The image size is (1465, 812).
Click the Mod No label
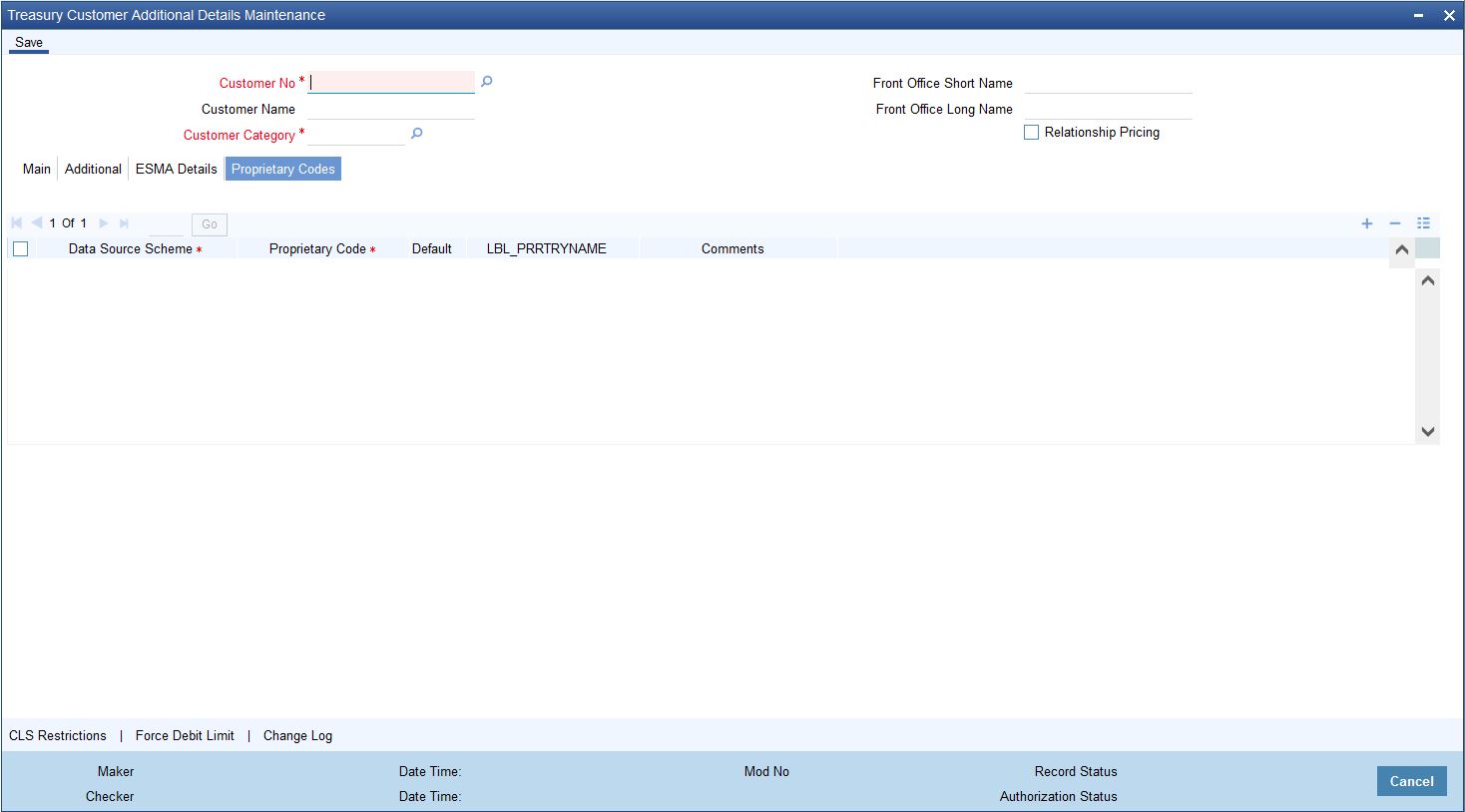click(766, 771)
